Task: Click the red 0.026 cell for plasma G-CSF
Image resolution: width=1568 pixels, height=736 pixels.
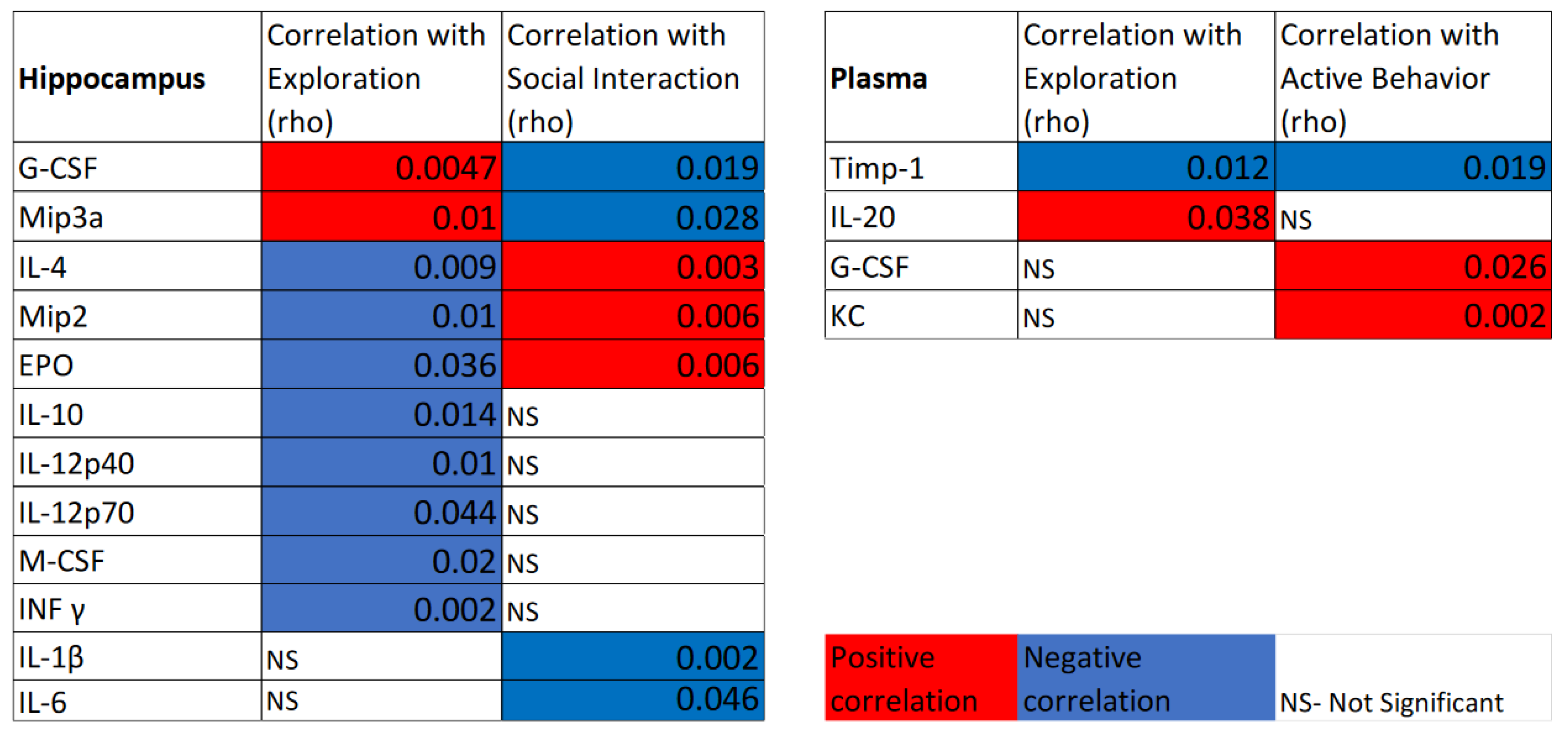Action: [x=1412, y=266]
